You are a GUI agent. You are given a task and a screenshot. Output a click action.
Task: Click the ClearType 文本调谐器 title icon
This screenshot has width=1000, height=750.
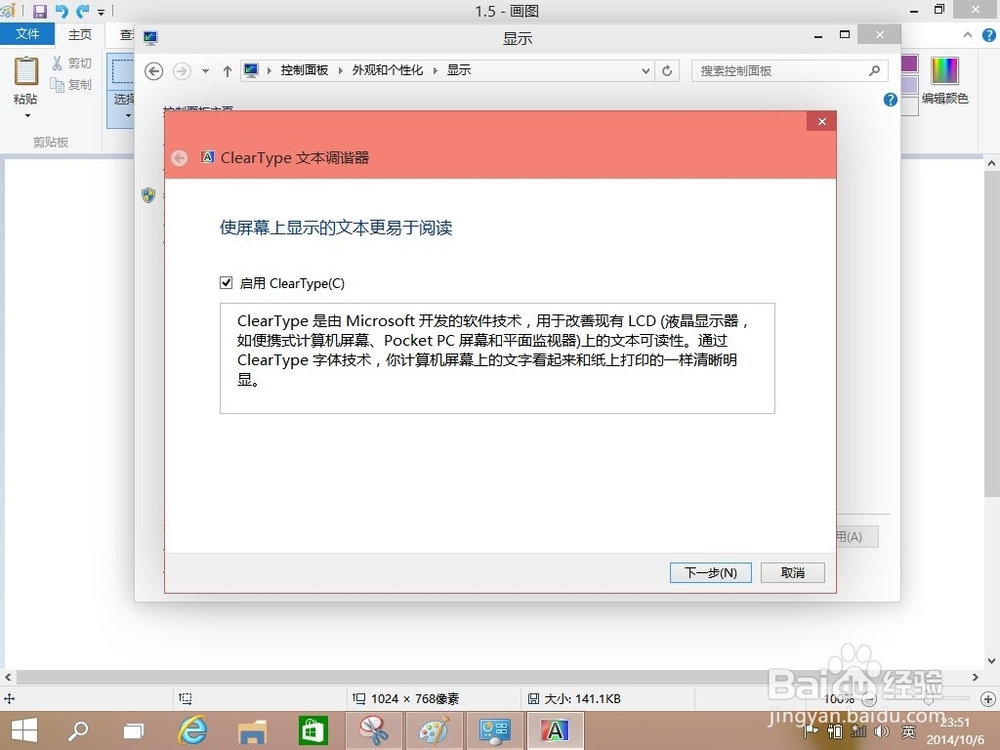pos(207,156)
